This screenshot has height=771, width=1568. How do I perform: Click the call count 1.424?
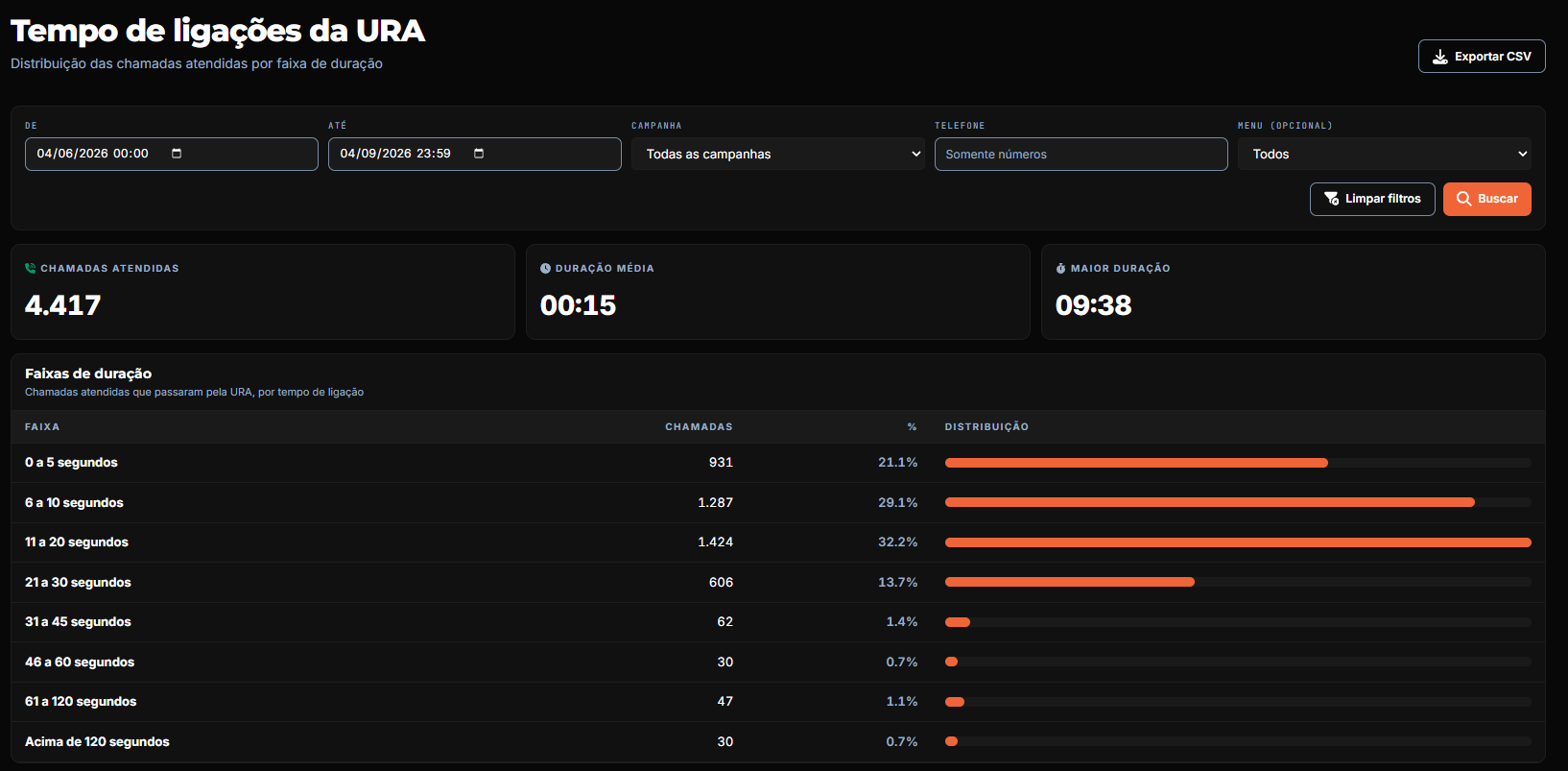715,542
